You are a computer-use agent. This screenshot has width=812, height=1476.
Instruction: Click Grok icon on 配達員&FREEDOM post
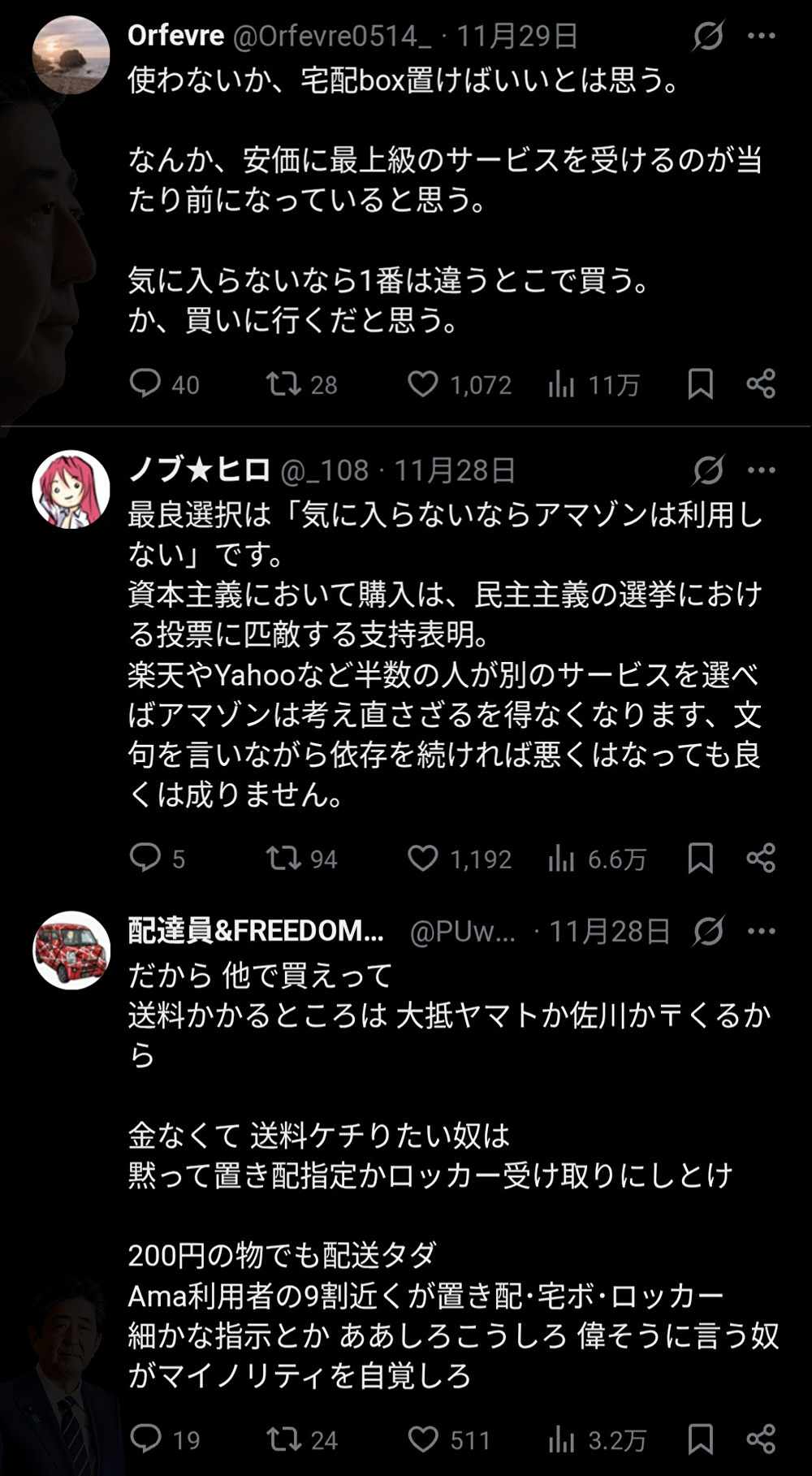tap(708, 931)
